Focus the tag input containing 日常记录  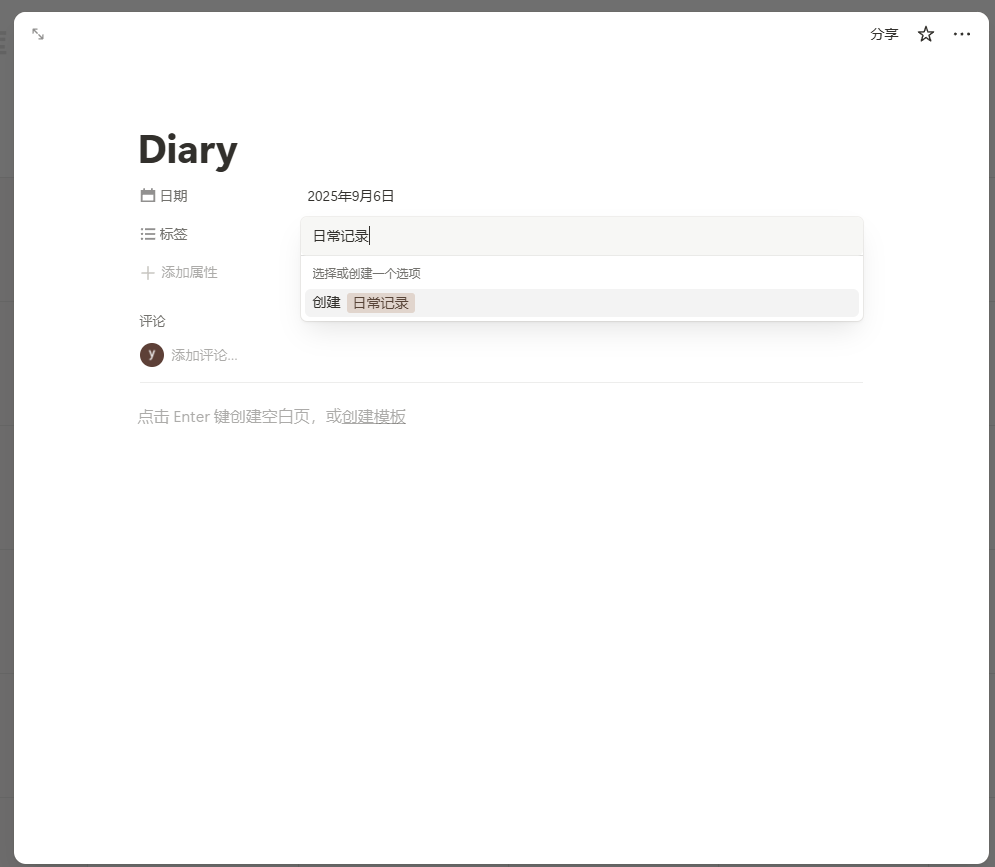(x=582, y=236)
